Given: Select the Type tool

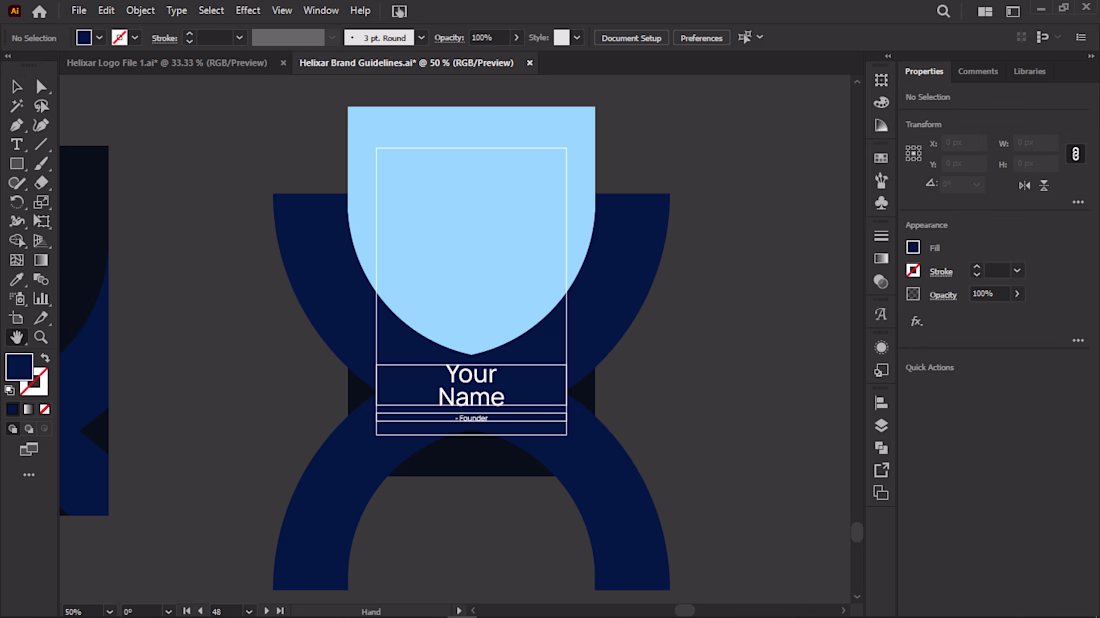Looking at the screenshot, I should click(17, 144).
